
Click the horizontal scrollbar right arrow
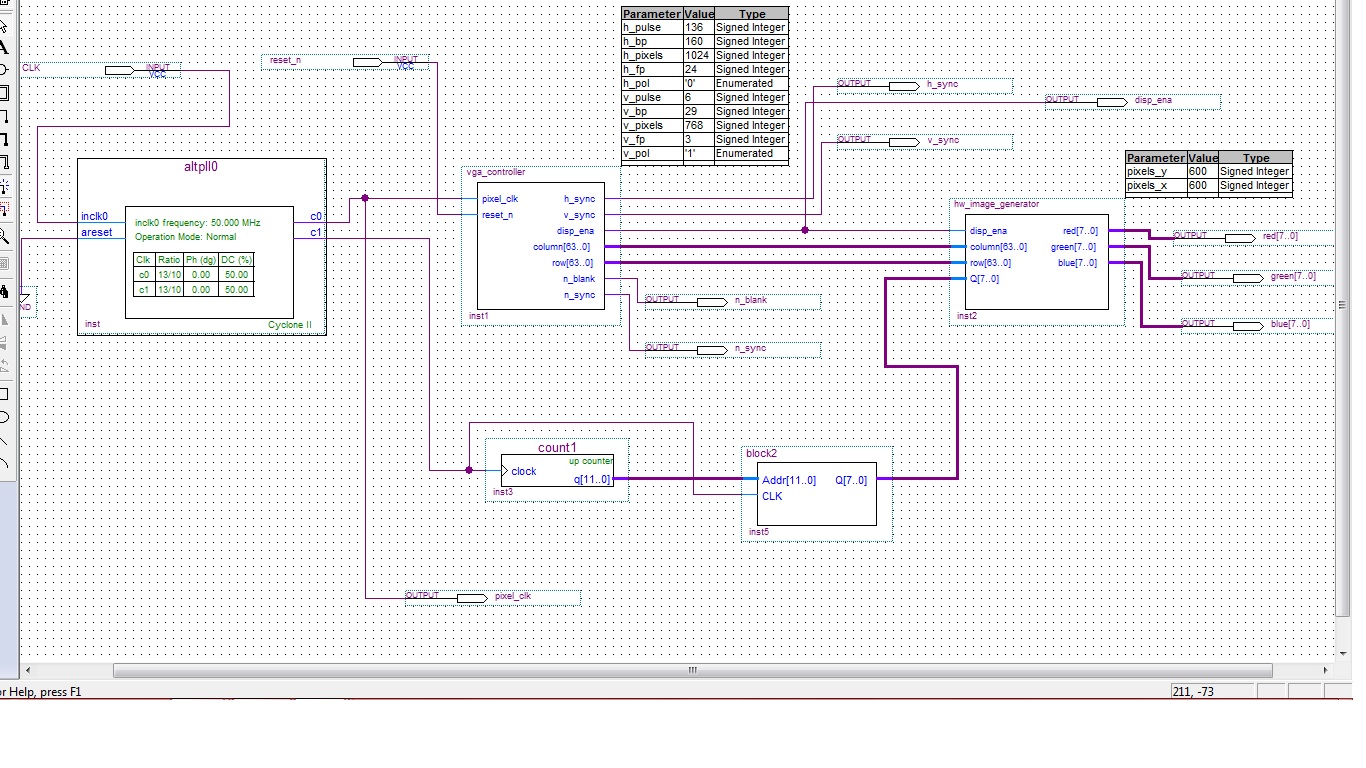coord(1328,671)
